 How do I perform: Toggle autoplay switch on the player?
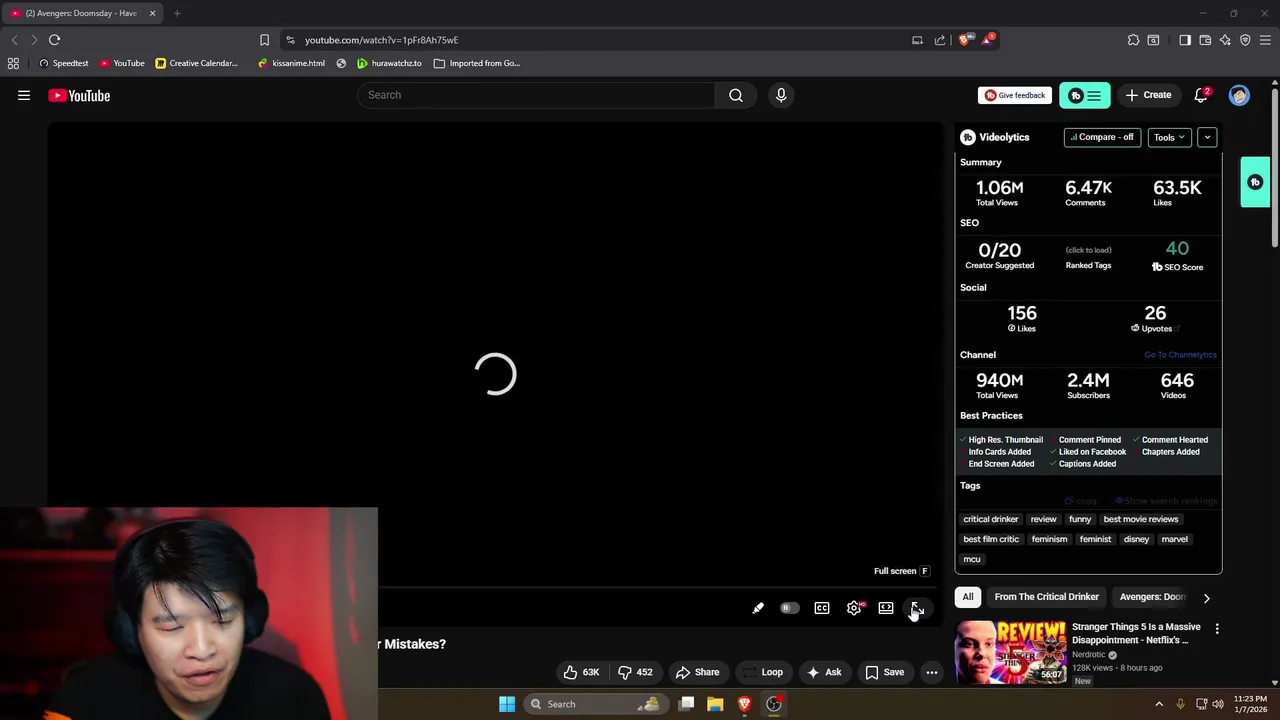[x=790, y=608]
